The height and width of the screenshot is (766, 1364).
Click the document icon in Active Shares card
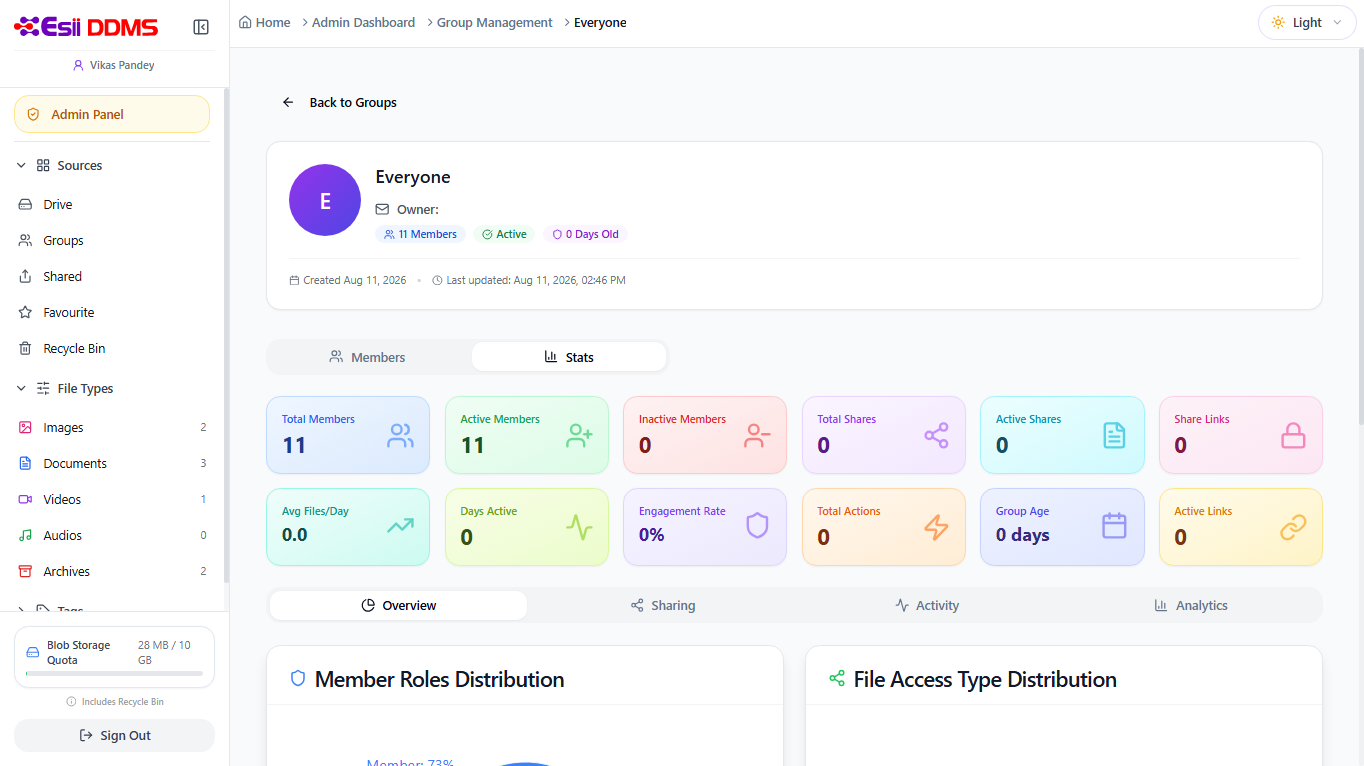click(1115, 435)
